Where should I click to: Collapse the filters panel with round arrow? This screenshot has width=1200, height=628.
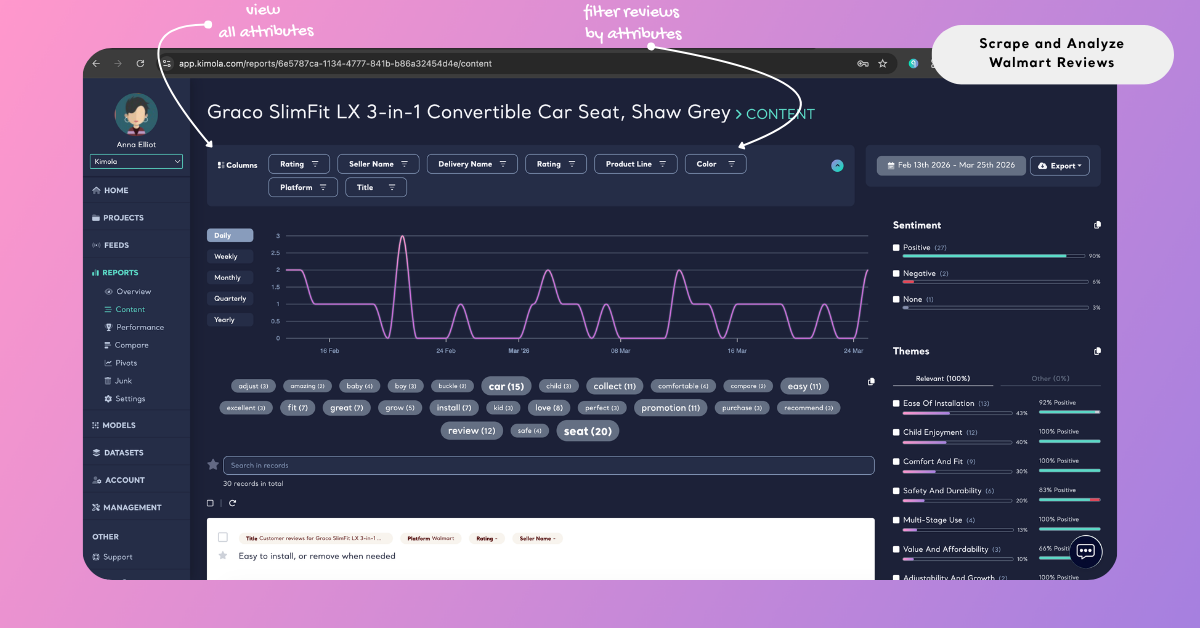click(x=837, y=166)
